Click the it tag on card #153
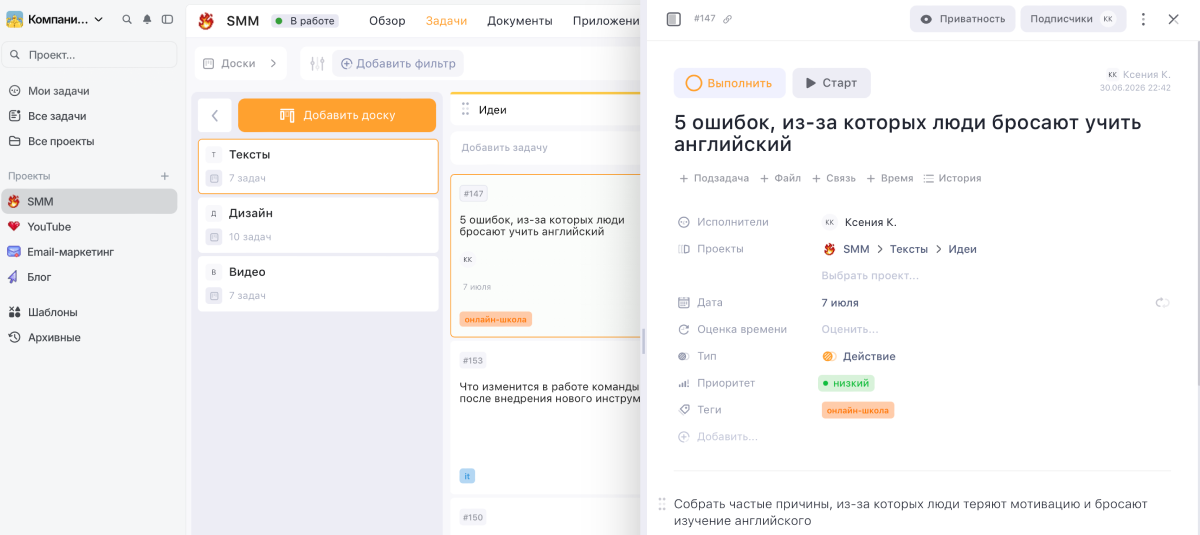Viewport: 1200px width, 535px height. (x=467, y=476)
